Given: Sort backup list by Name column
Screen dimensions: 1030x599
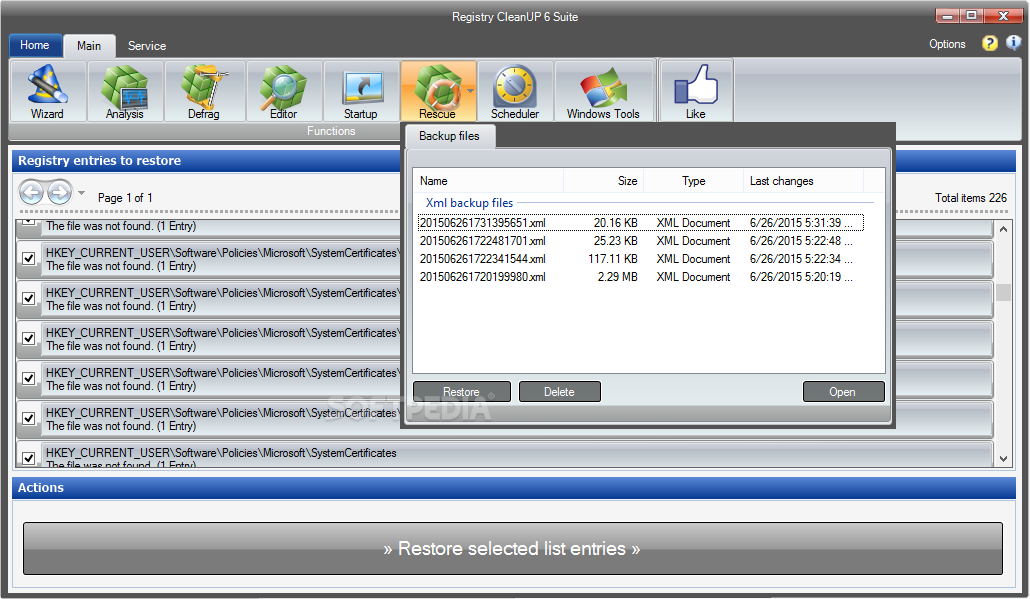Looking at the screenshot, I should point(488,181).
